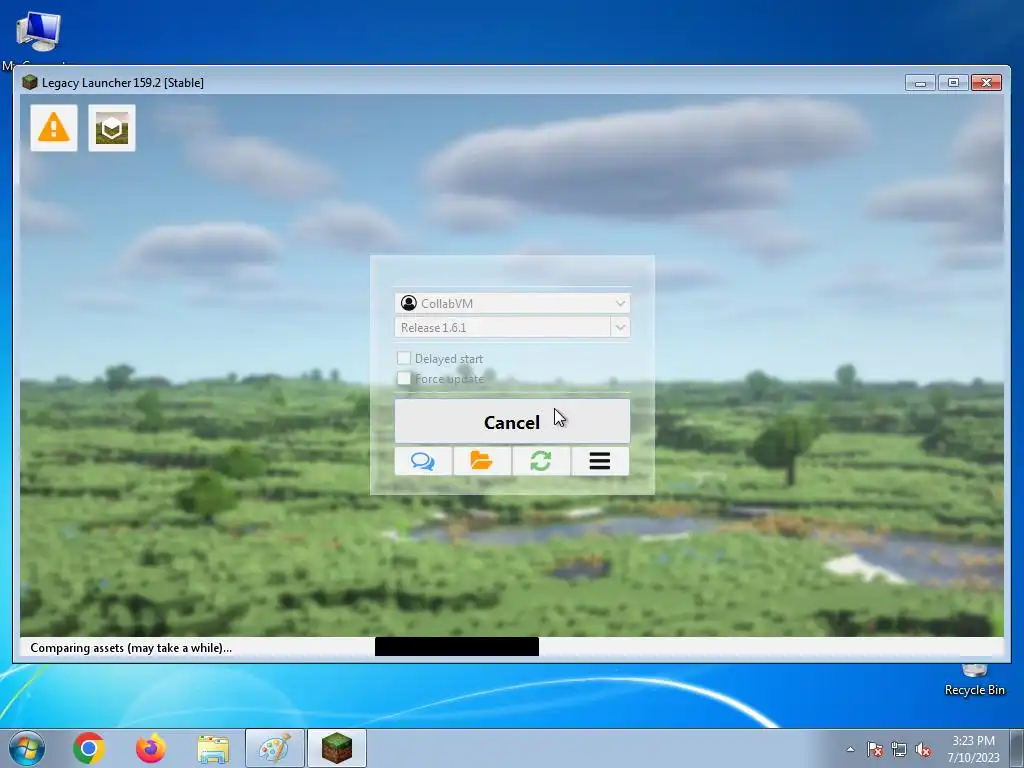Click the Release 1.6.1 version field
The image size is (1024, 768).
[x=502, y=327]
